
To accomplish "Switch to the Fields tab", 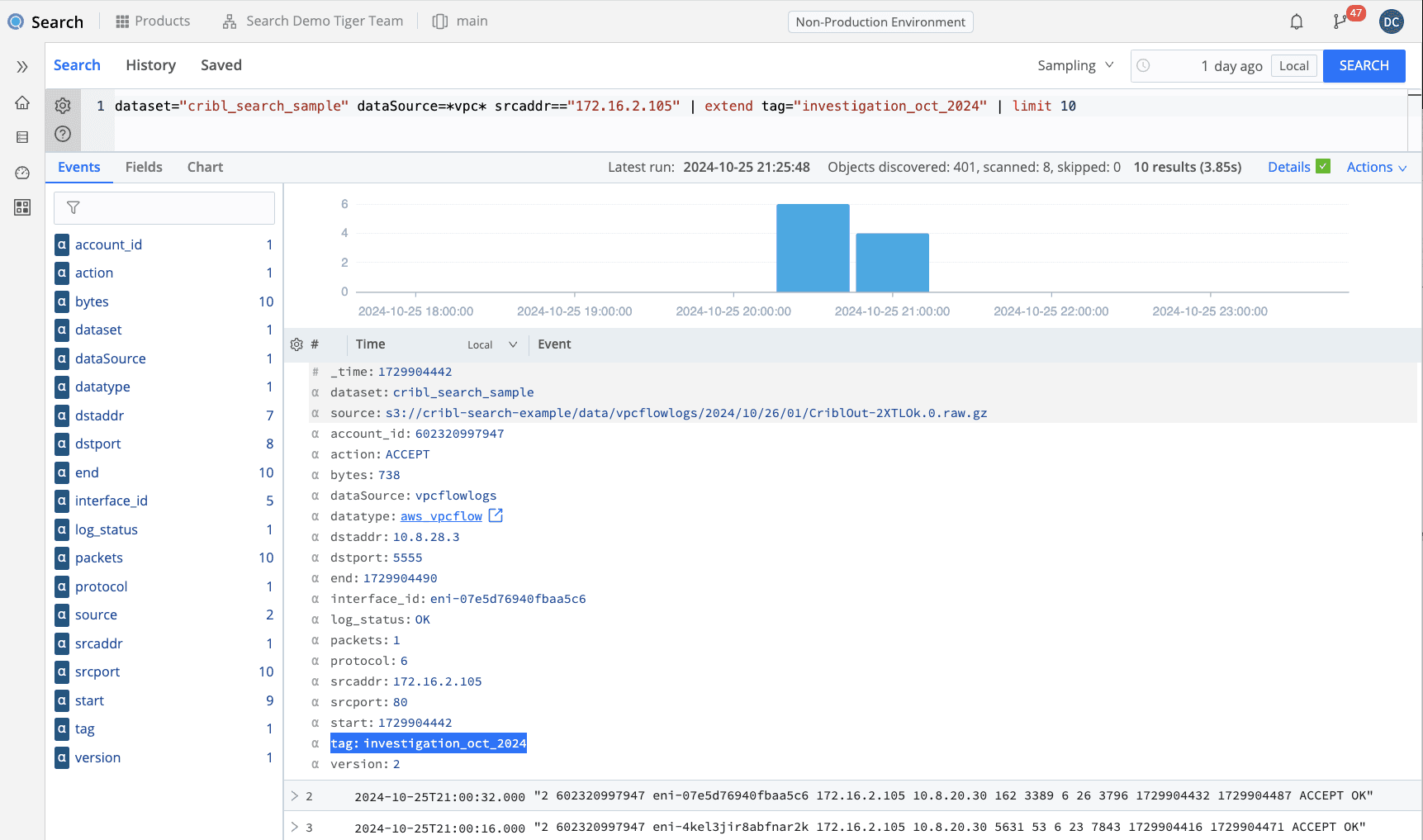I will [x=144, y=167].
